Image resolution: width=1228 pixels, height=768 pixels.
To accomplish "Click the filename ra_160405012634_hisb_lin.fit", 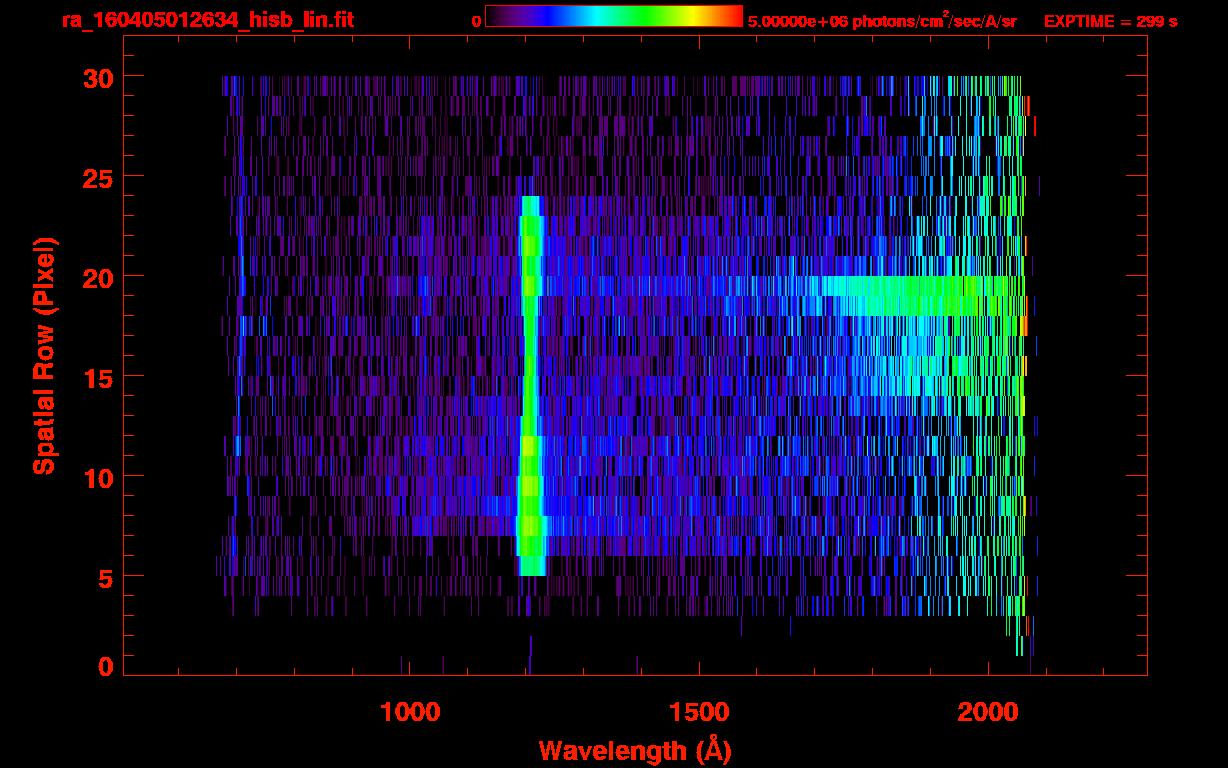I will point(206,20).
